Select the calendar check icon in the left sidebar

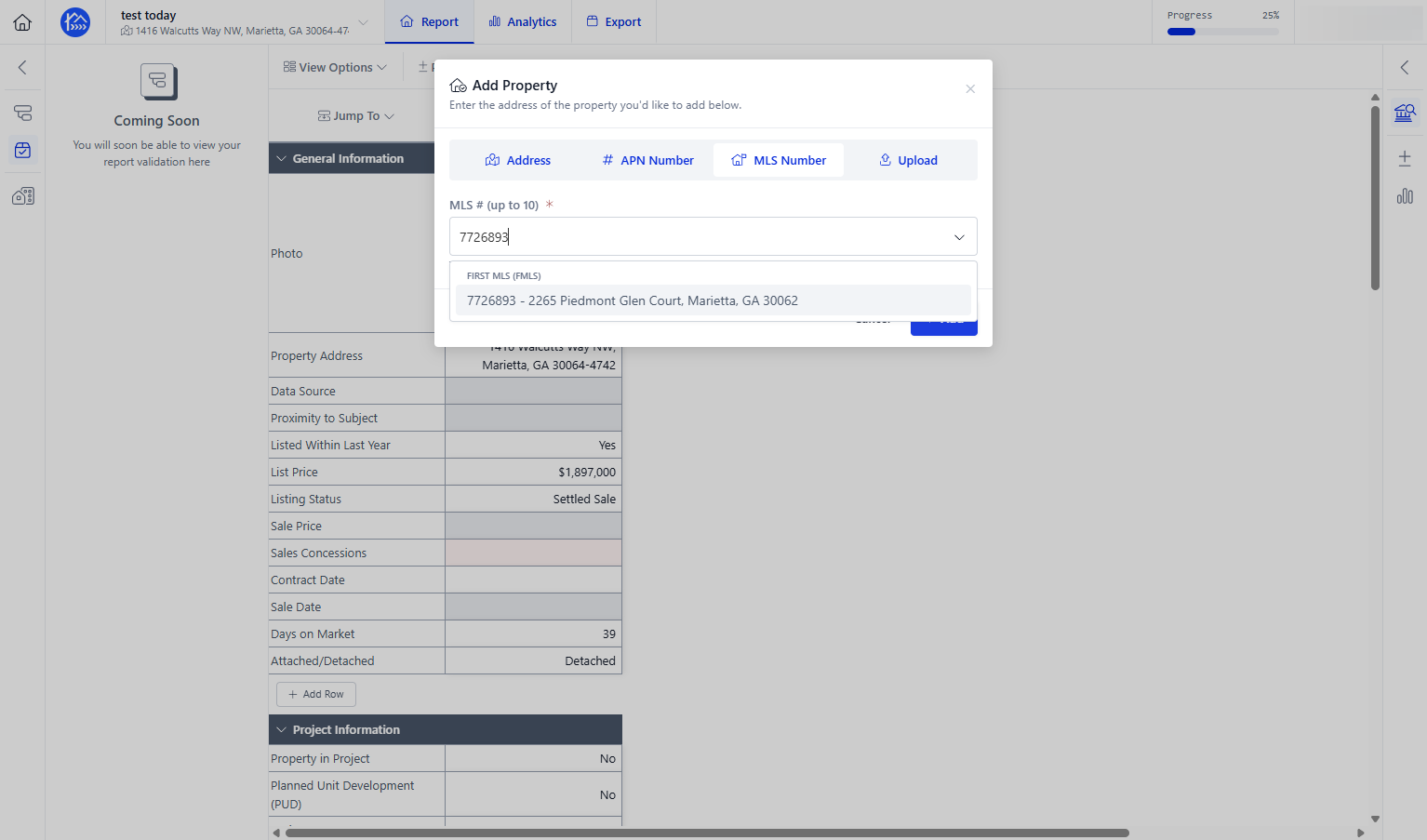tap(23, 150)
